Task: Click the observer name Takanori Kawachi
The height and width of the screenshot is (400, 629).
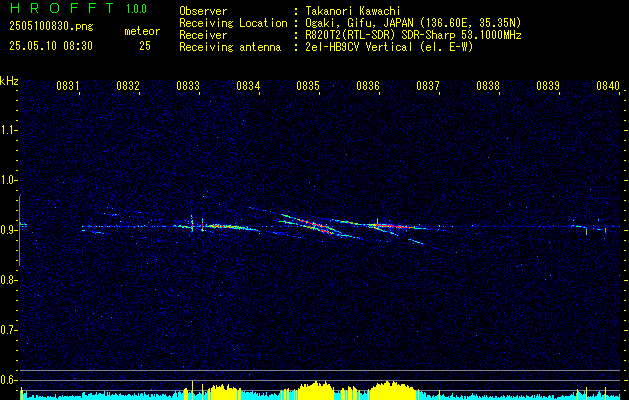Action: (351, 11)
